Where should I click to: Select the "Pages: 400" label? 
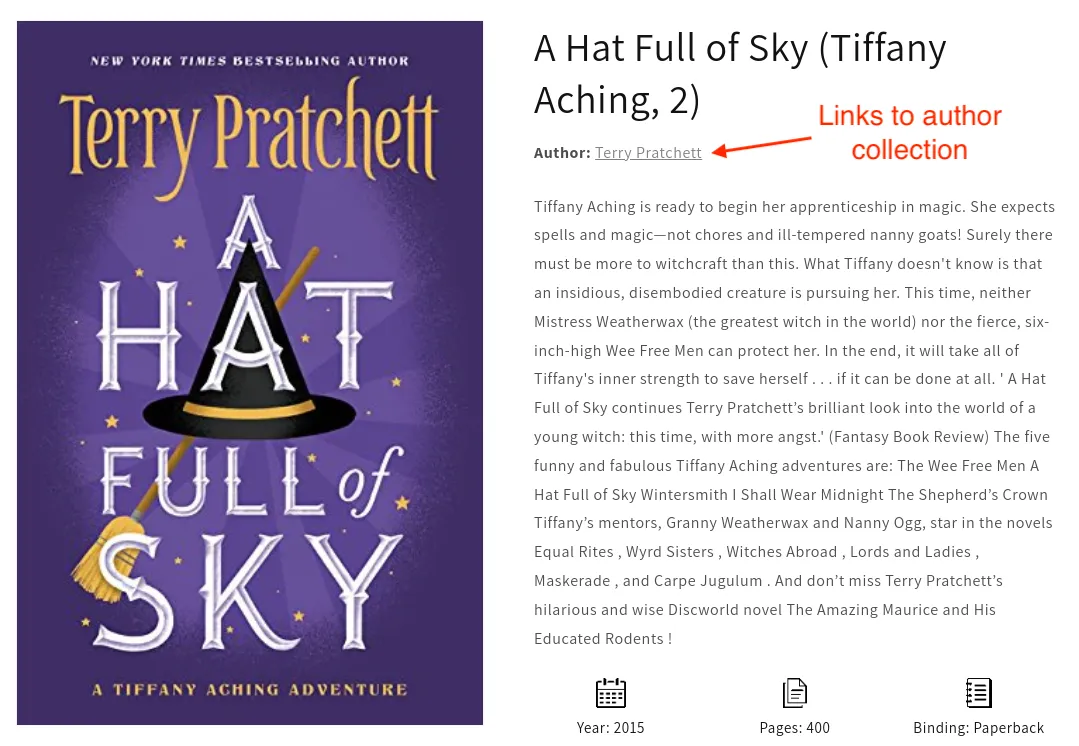pyautogui.click(x=795, y=728)
